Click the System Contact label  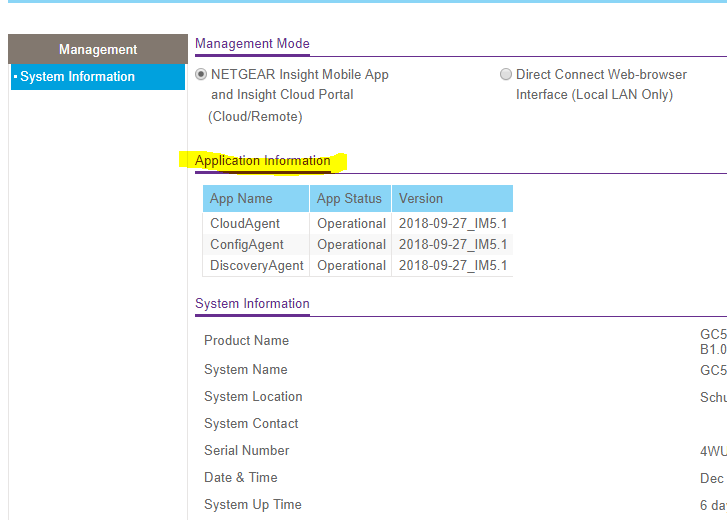tap(251, 424)
